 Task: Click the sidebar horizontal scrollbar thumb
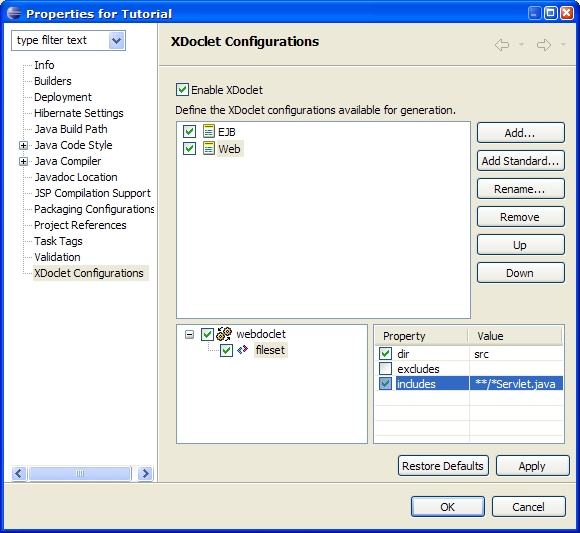[x=80, y=473]
